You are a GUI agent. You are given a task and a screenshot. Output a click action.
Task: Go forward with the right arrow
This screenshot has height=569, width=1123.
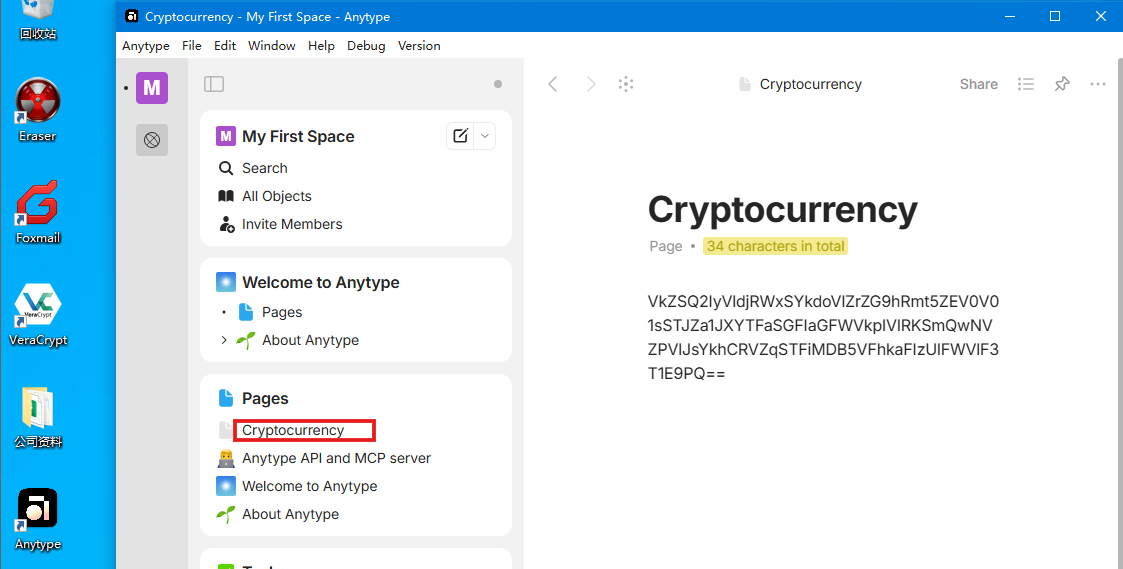coord(591,84)
